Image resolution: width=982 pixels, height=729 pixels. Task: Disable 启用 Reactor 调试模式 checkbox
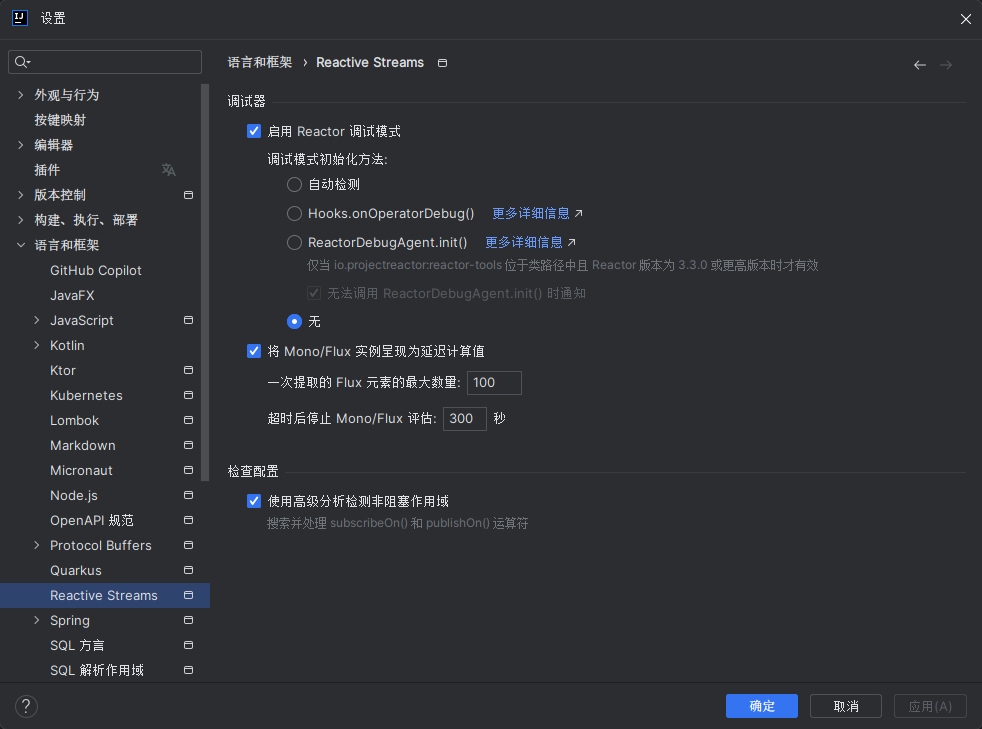click(254, 131)
